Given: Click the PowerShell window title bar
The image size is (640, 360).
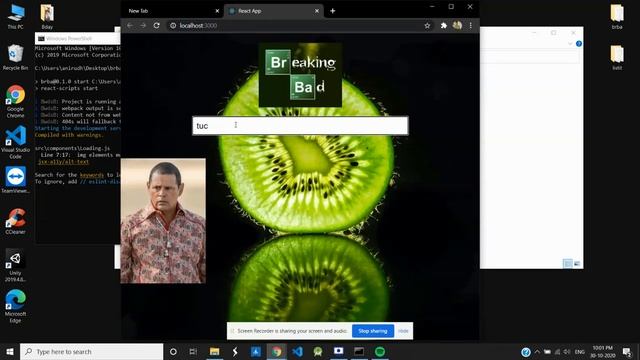Looking at the screenshot, I should (x=78, y=38).
